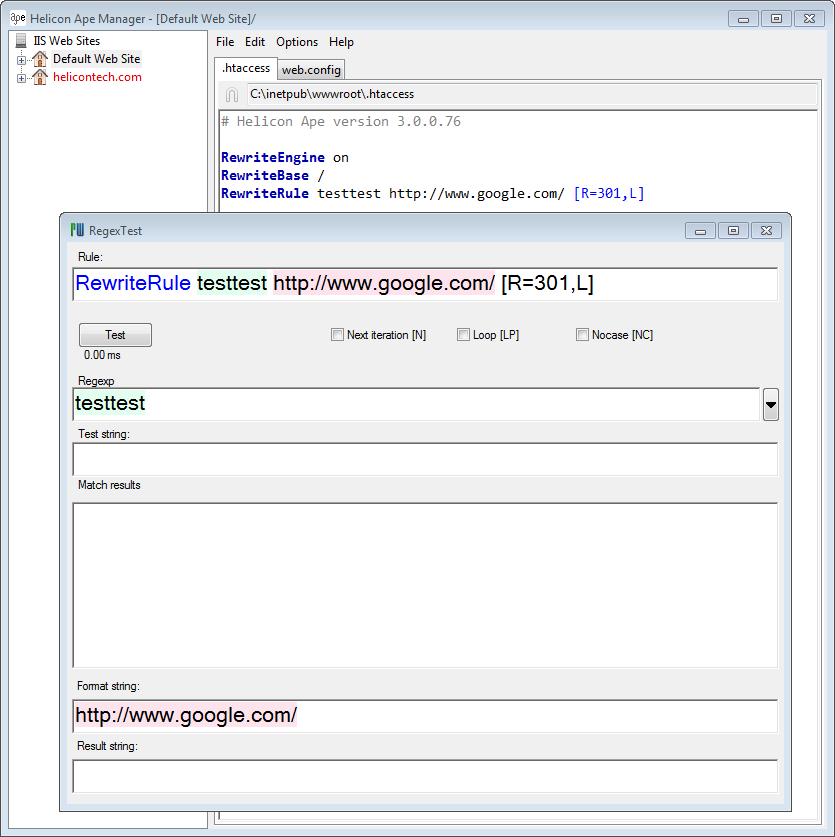
Task: Expand the helicontech.com tree node
Action: coord(21,78)
